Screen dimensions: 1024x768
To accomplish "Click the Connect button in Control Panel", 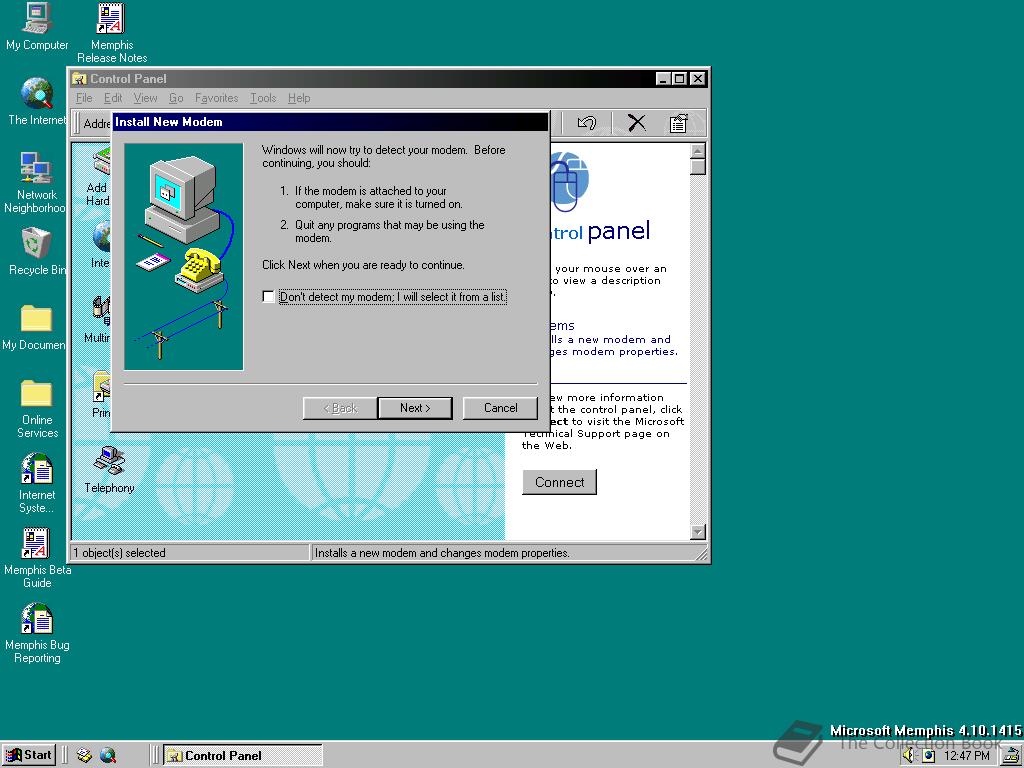I will point(559,482).
